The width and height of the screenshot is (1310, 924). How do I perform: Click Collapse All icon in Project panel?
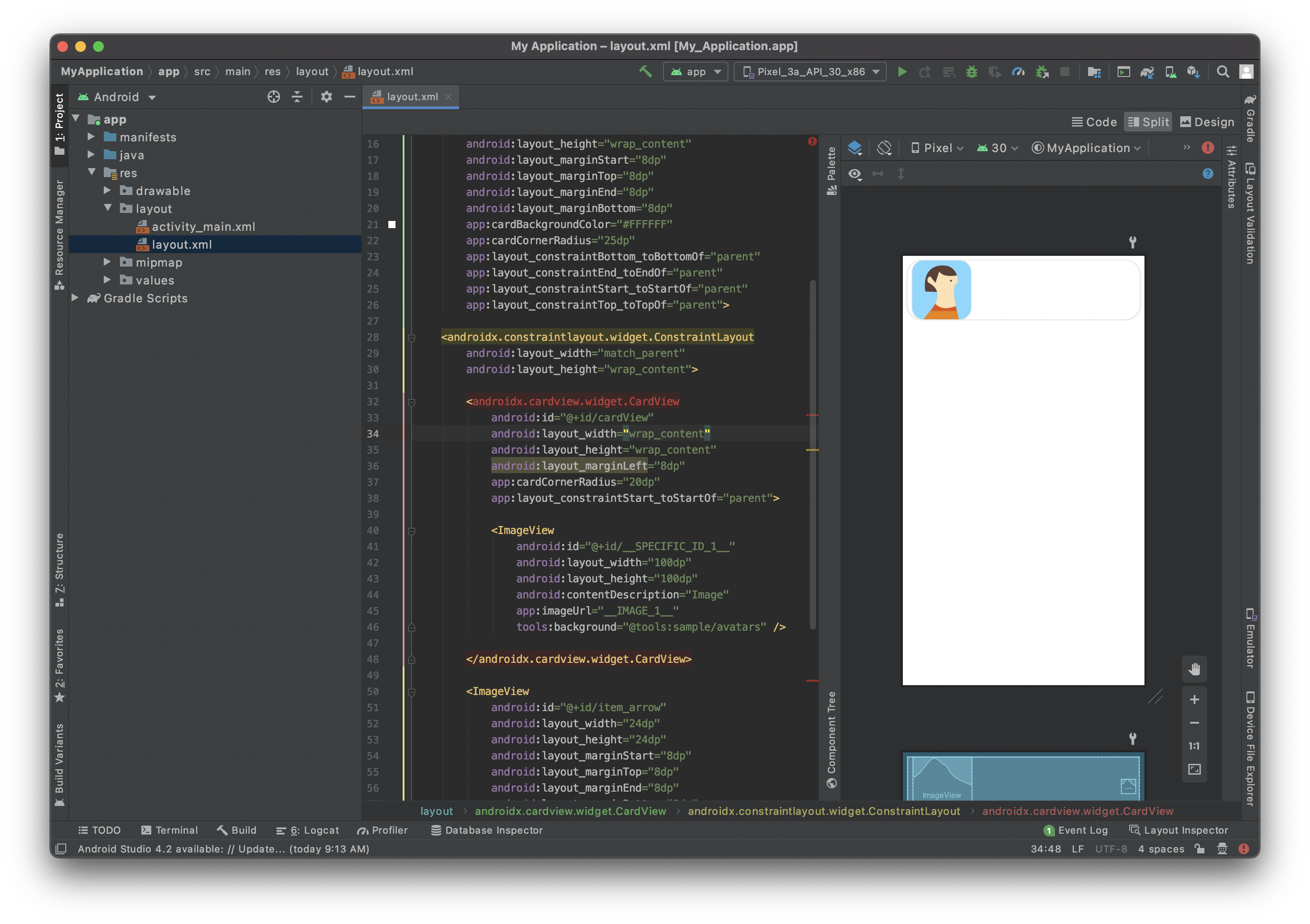pyautogui.click(x=297, y=97)
